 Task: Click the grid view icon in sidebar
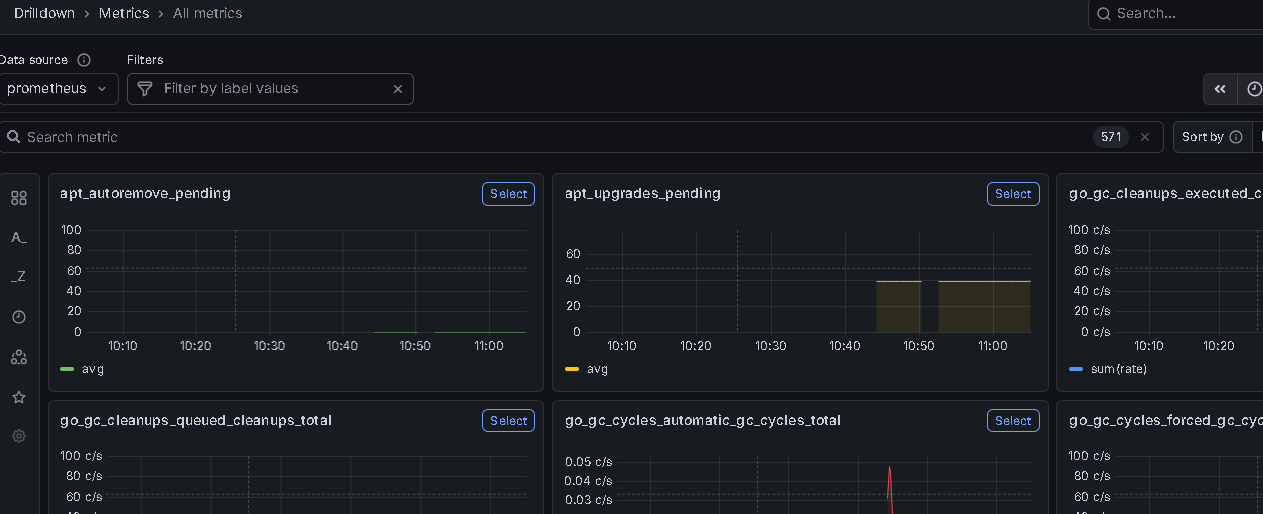point(18,198)
